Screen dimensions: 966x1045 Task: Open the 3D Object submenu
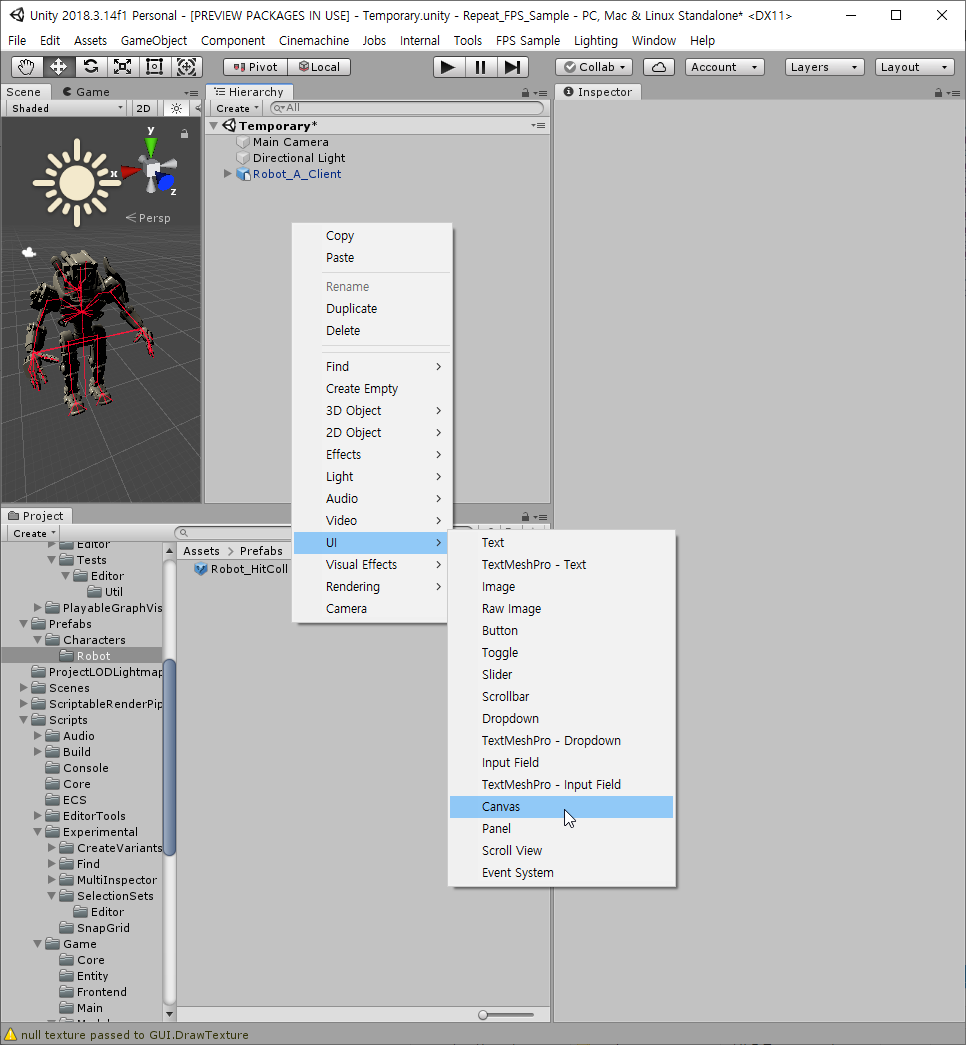(372, 411)
